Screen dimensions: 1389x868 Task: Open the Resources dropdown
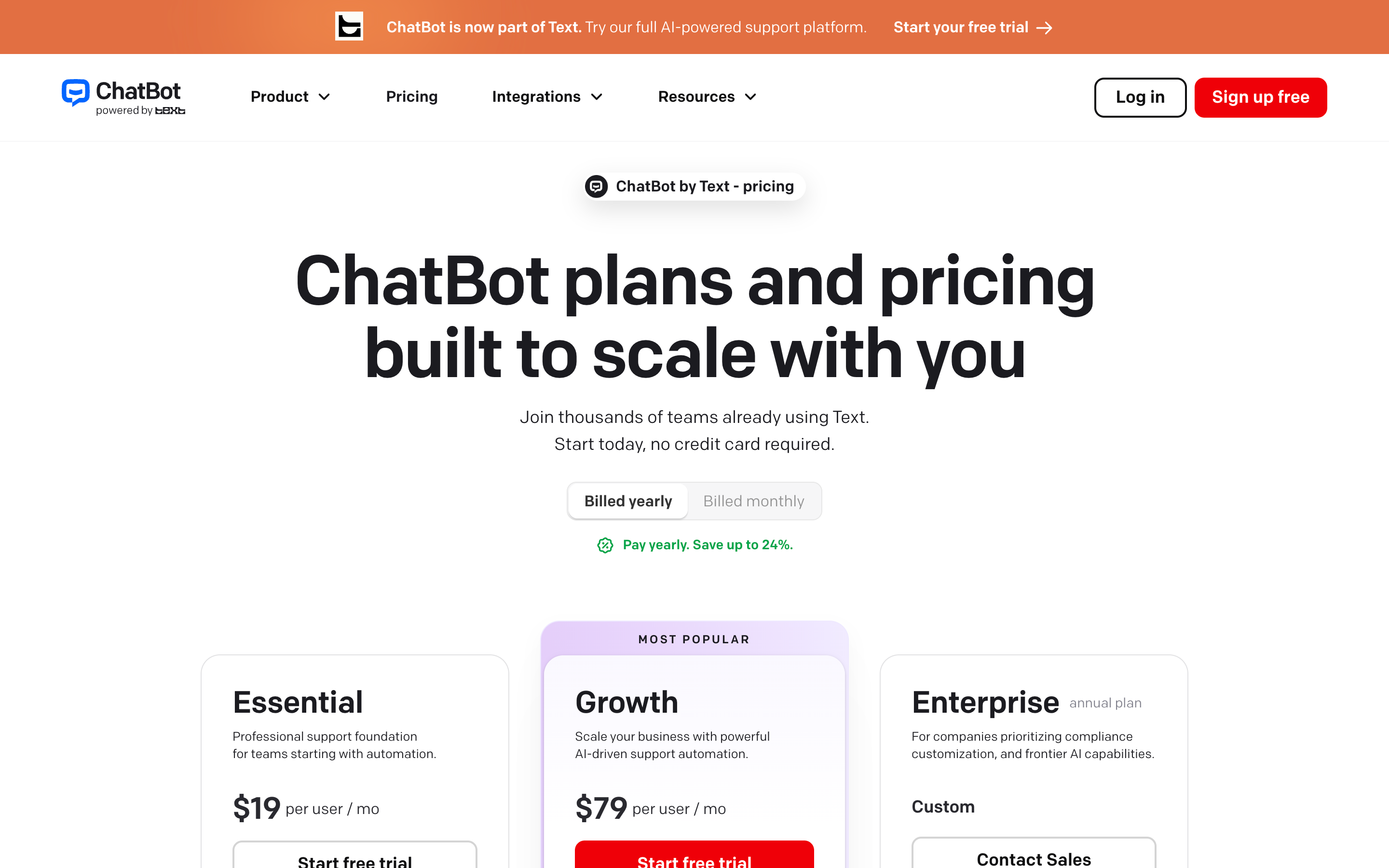[707, 96]
